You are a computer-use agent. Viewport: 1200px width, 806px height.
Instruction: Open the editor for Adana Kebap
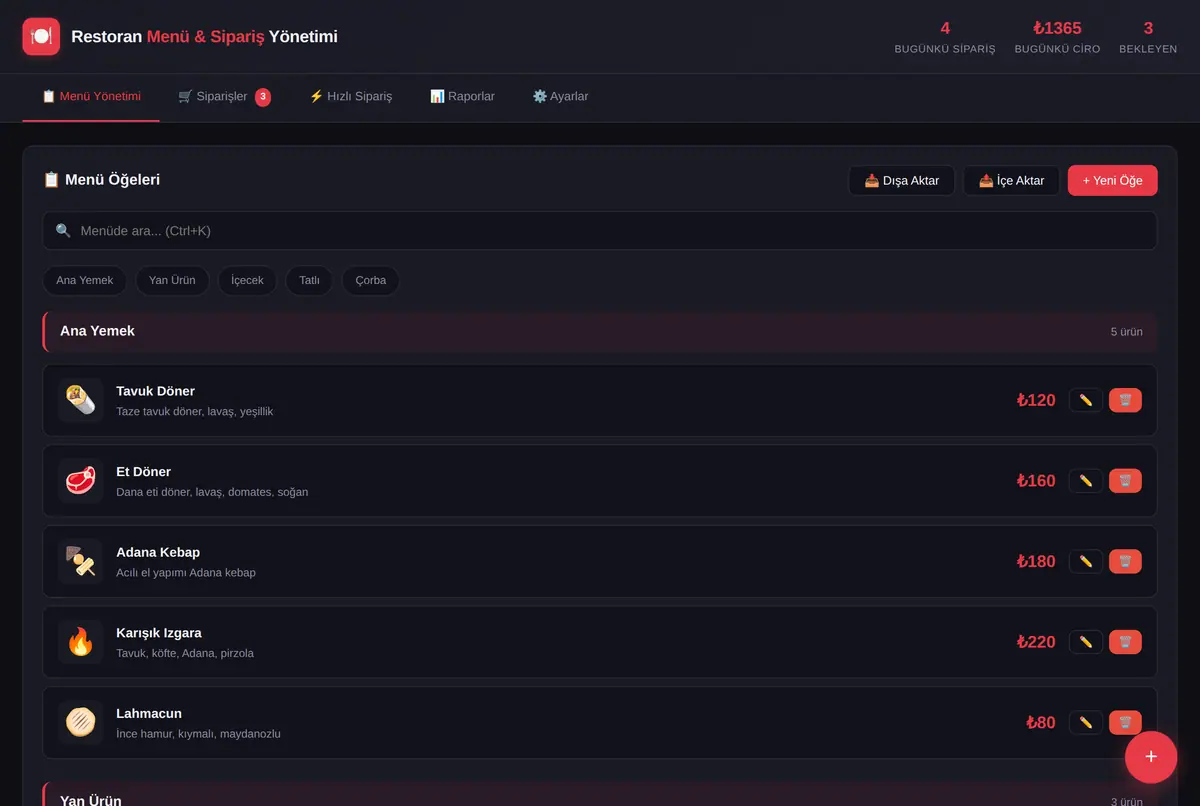(1086, 561)
